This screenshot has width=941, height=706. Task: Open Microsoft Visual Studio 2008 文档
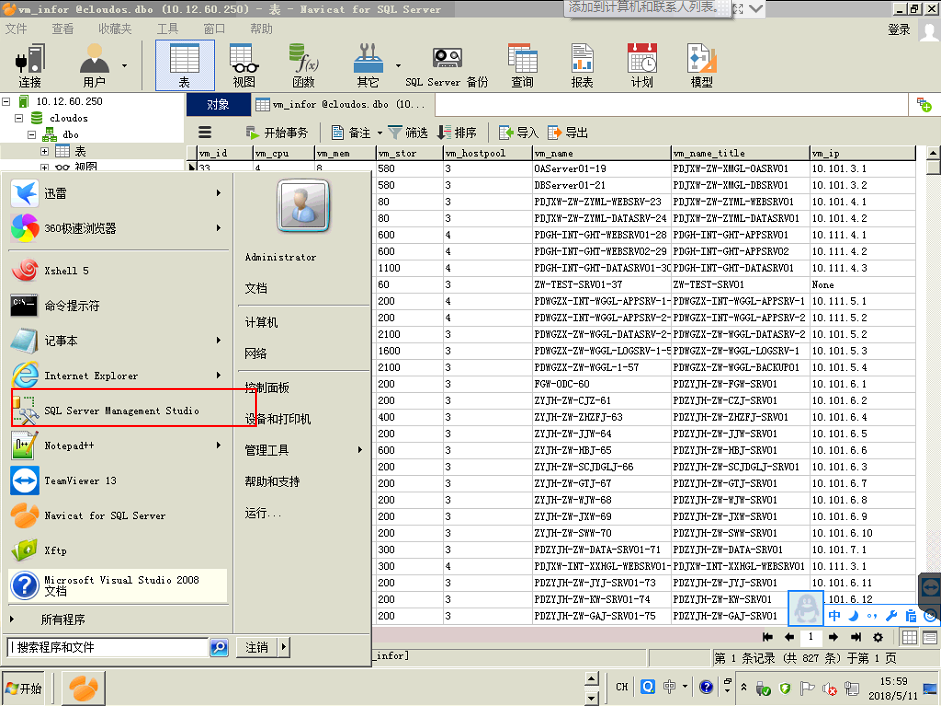pyautogui.click(x=116, y=585)
